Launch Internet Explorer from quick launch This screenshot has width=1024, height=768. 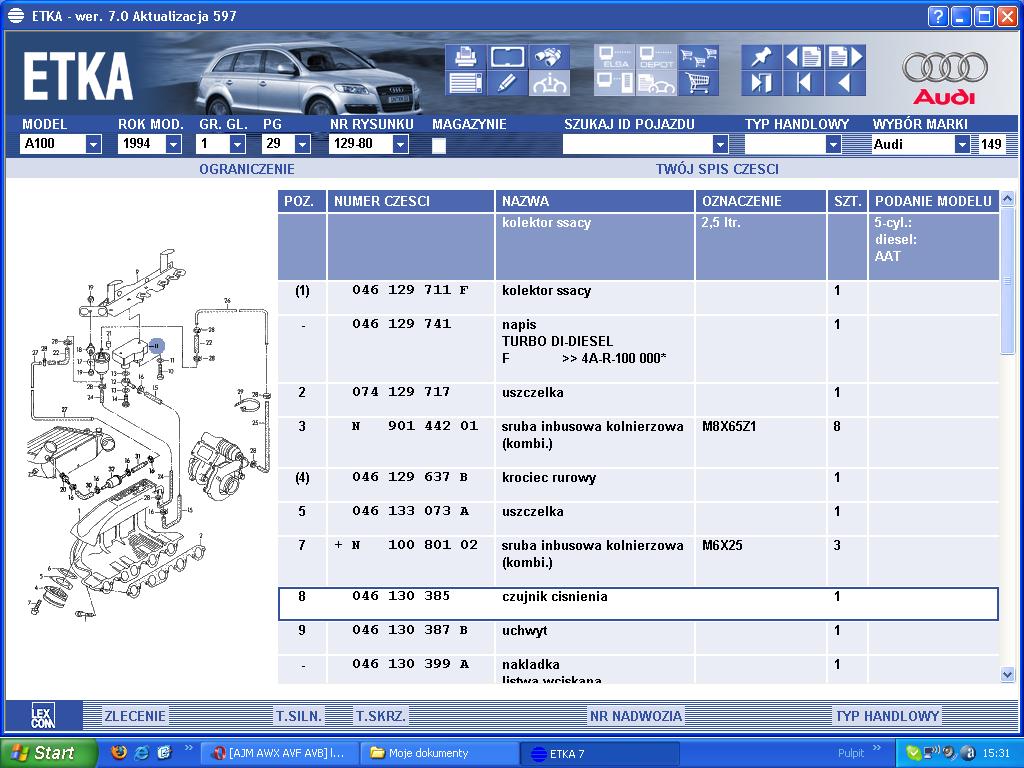point(141,752)
